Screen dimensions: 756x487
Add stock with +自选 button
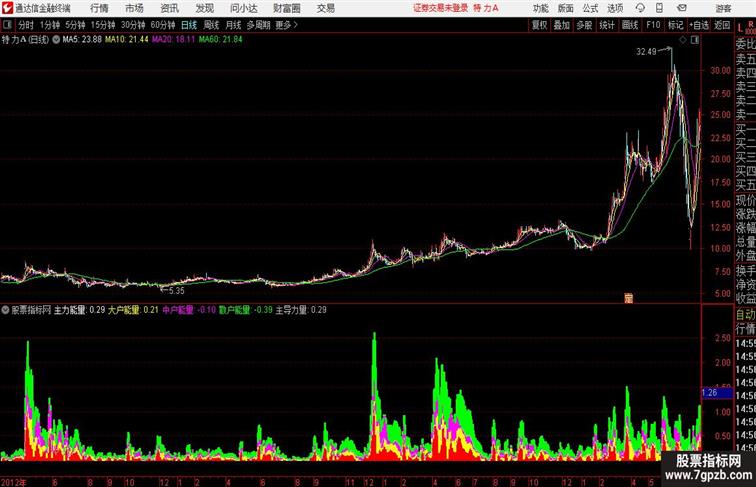click(x=699, y=25)
